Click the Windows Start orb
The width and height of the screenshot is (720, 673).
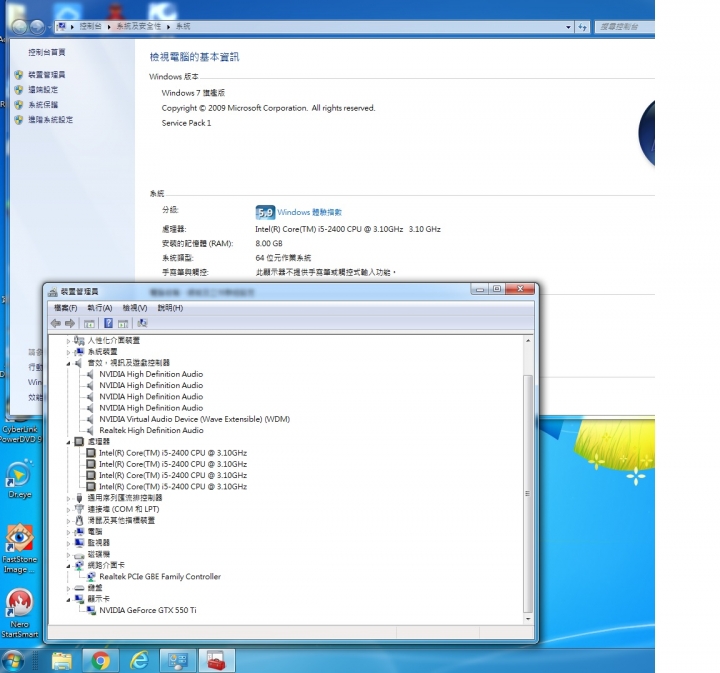[x=12, y=662]
